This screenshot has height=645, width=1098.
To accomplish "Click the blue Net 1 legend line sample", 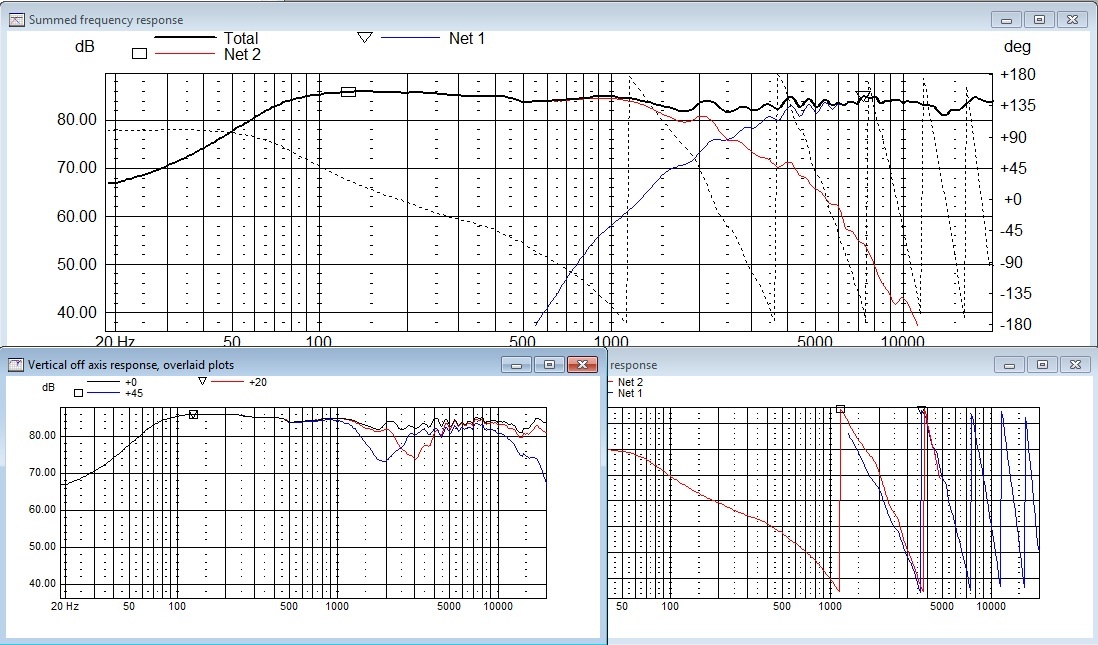I will click(410, 37).
